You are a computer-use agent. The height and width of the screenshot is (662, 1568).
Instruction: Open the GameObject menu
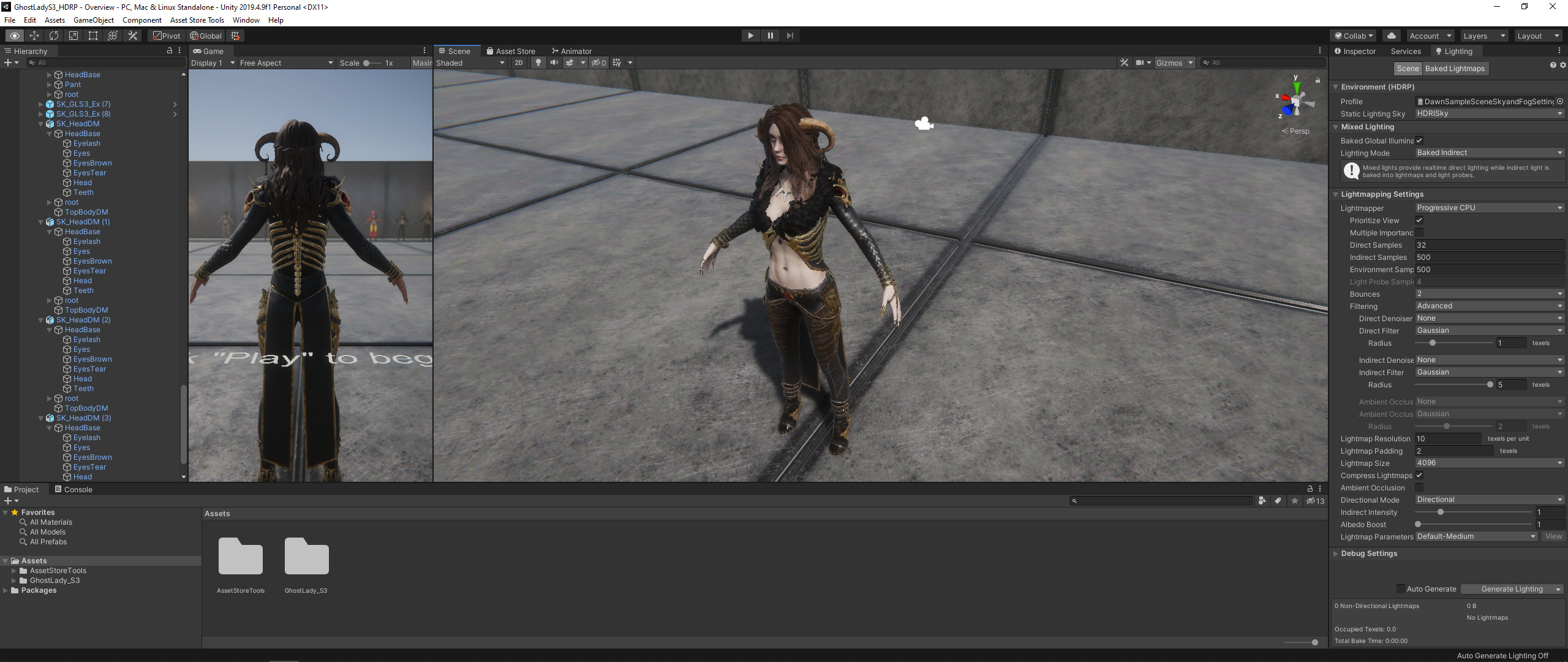[x=93, y=20]
